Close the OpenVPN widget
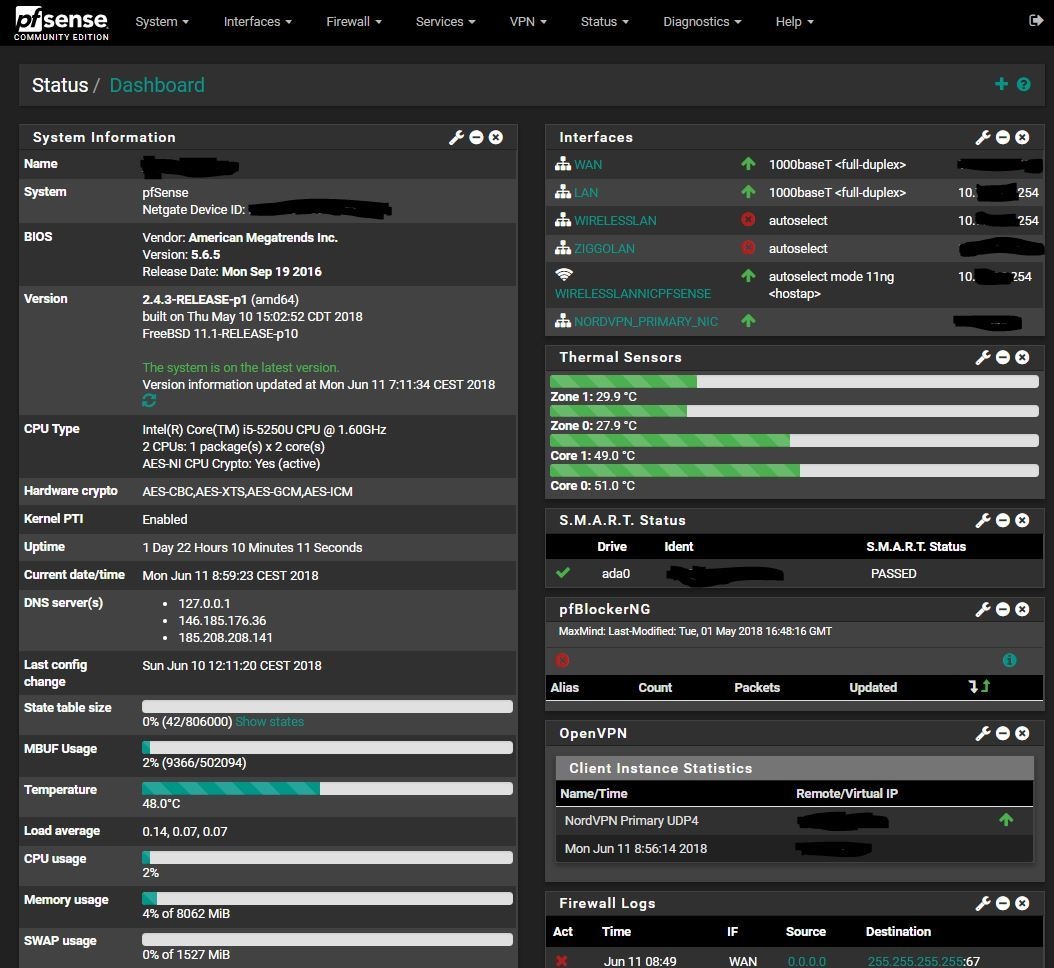Viewport: 1054px width, 968px height. 1022,733
